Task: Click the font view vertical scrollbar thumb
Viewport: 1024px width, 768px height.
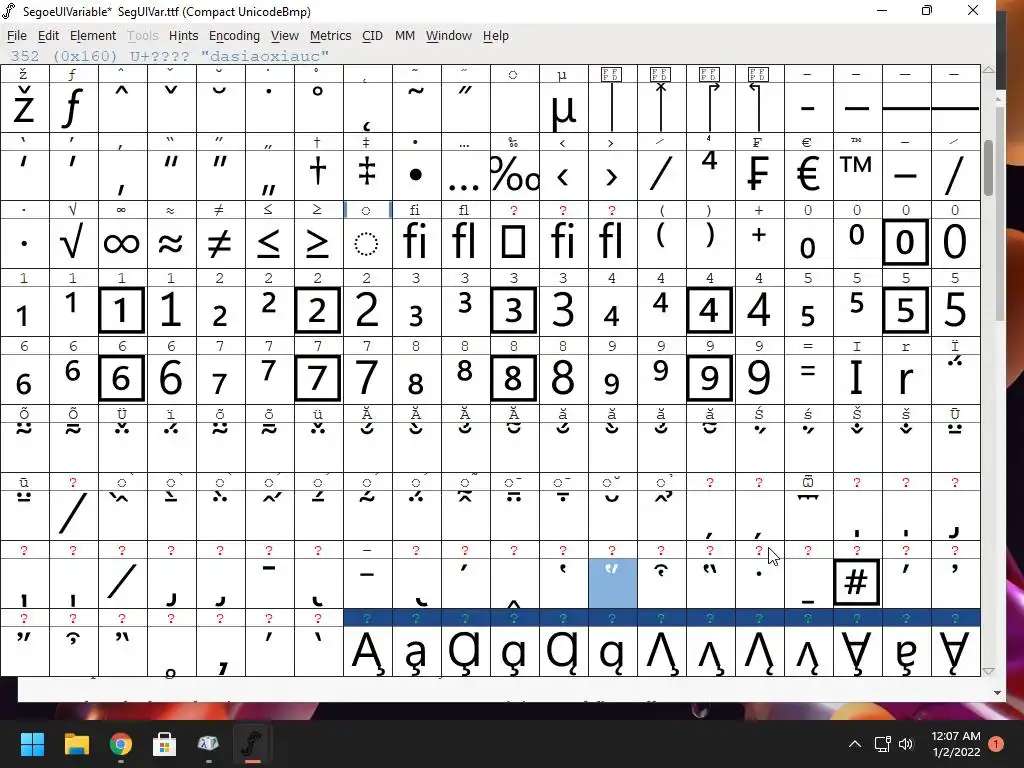Action: [989, 168]
